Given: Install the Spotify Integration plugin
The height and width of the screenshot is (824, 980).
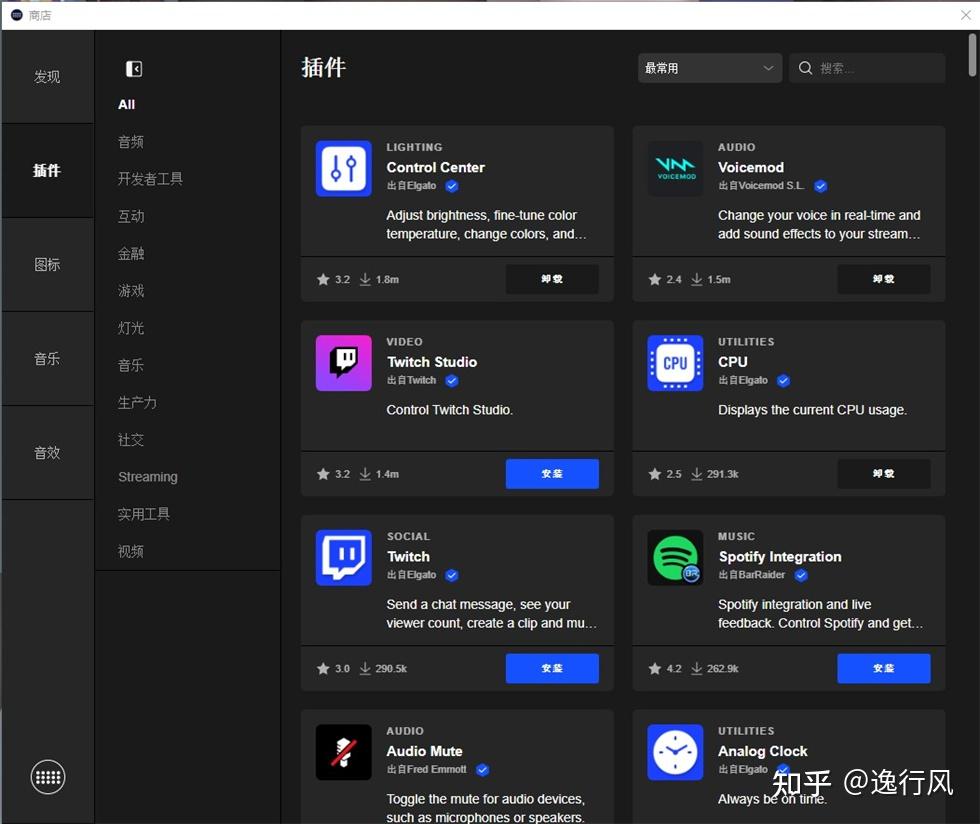Looking at the screenshot, I should pos(884,668).
